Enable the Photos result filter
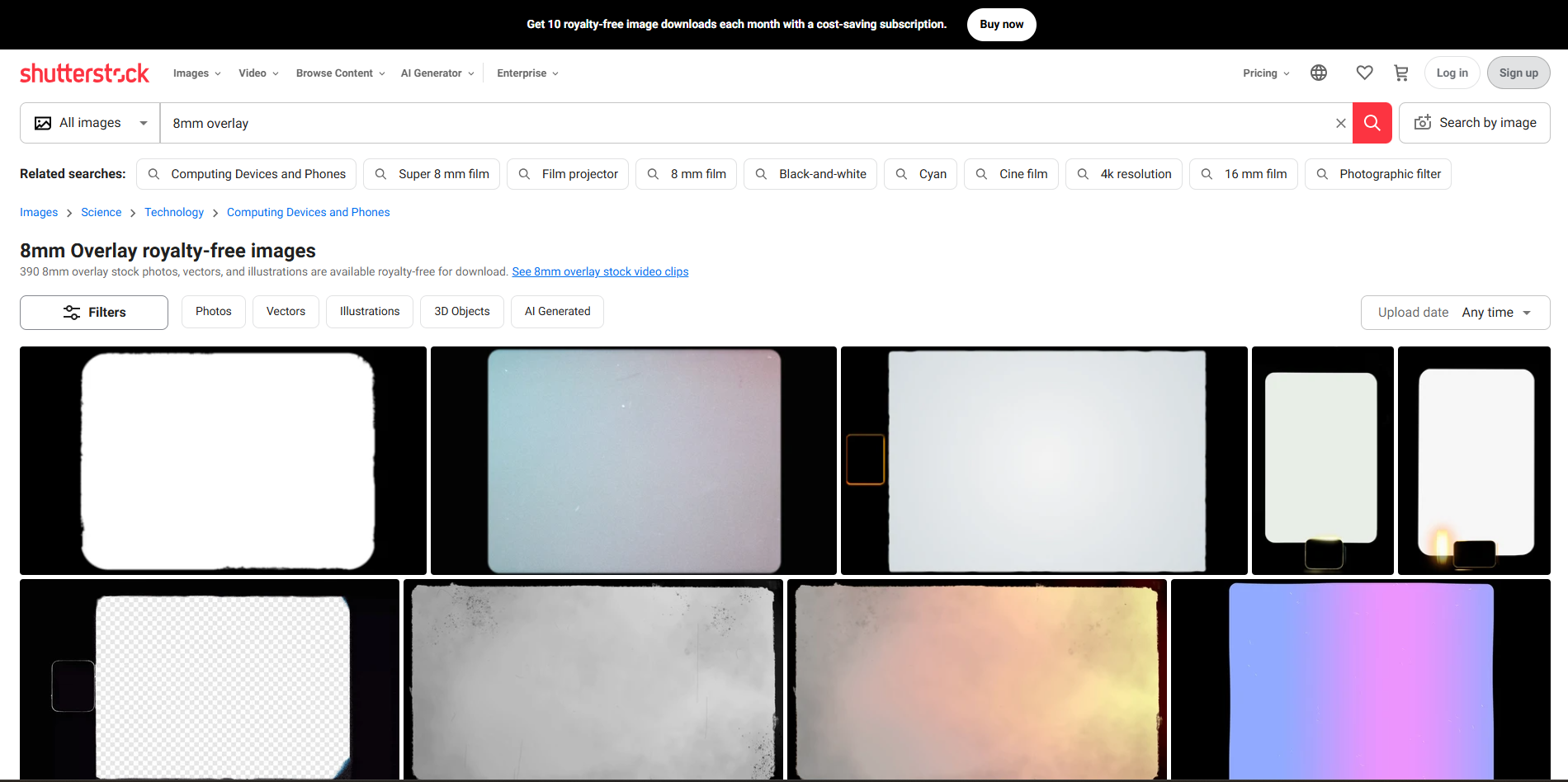The image size is (1568, 782). point(213,311)
